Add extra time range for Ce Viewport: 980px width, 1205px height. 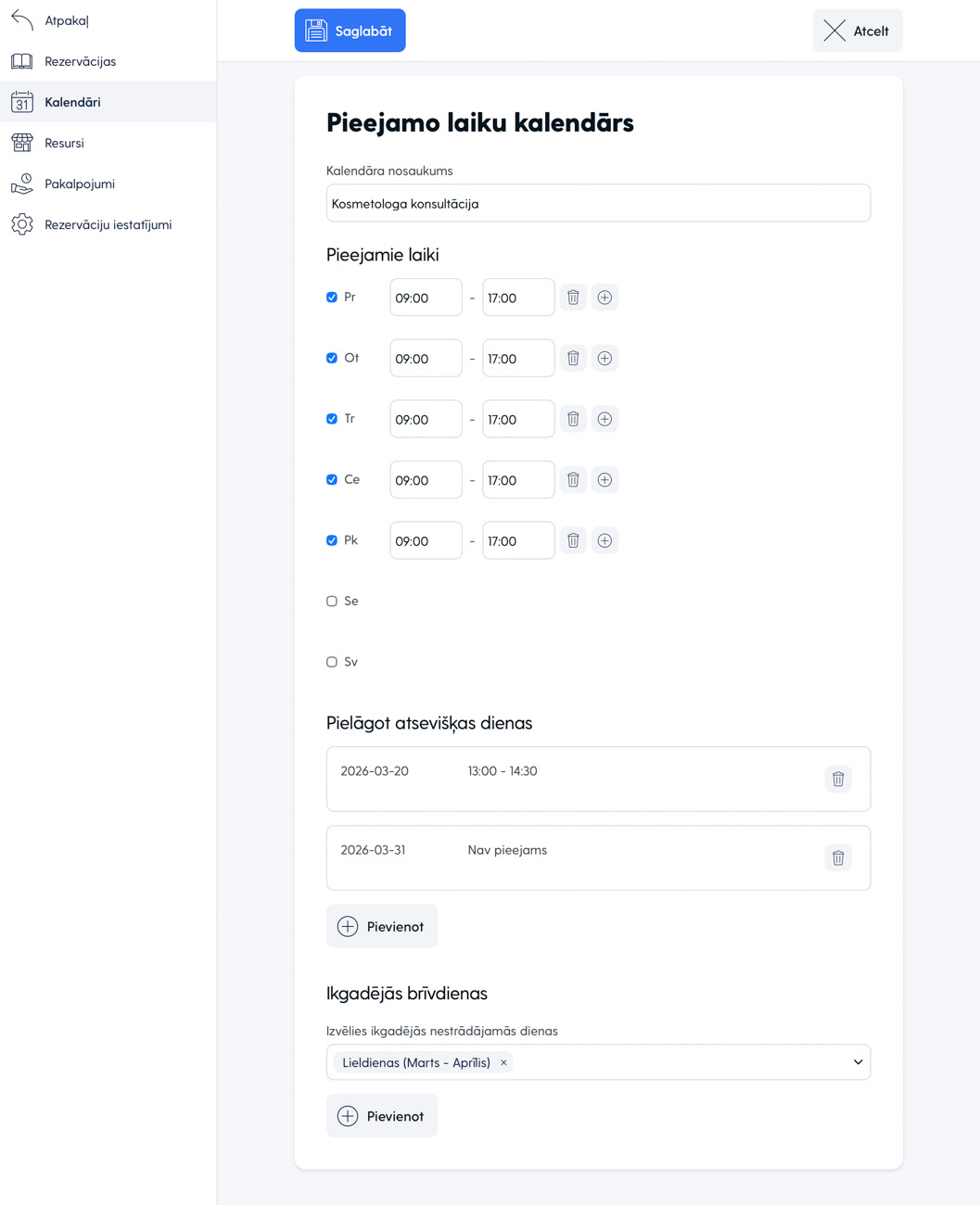tap(605, 480)
